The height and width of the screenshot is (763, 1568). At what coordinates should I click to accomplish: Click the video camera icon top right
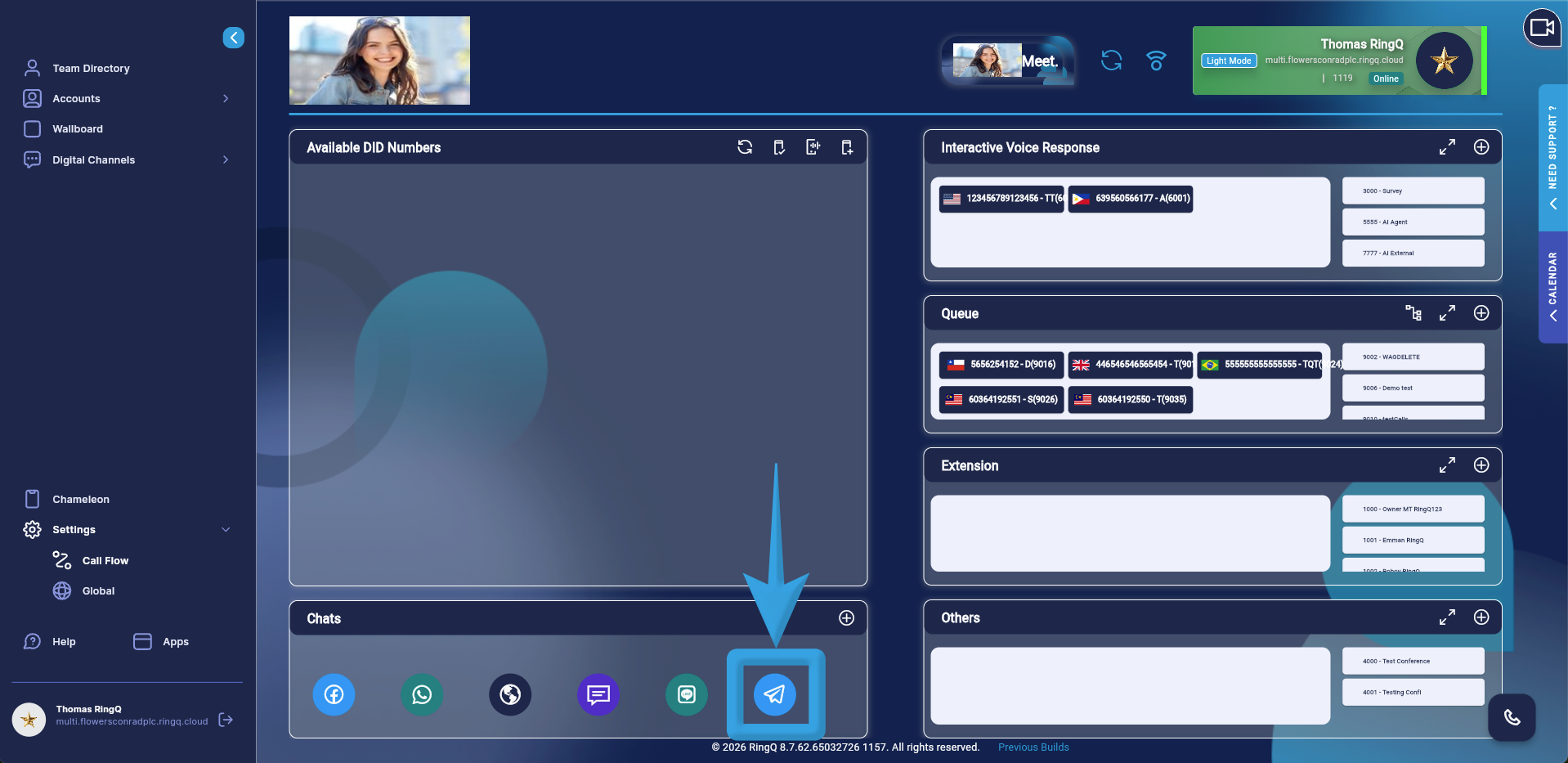1541,27
